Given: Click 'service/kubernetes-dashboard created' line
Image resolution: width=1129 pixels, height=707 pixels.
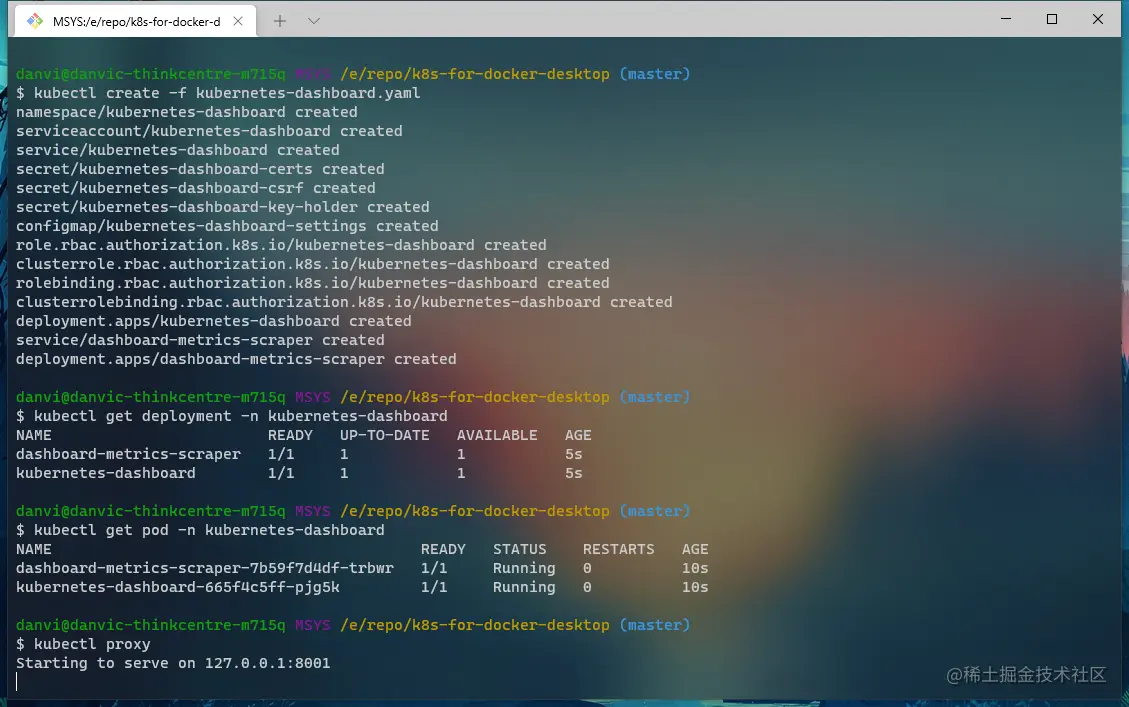Looking at the screenshot, I should click(x=177, y=150).
